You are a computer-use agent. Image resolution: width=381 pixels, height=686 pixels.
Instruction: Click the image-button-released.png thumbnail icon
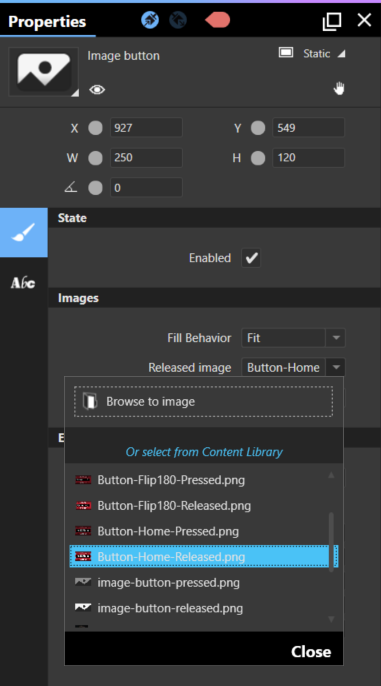click(83, 608)
